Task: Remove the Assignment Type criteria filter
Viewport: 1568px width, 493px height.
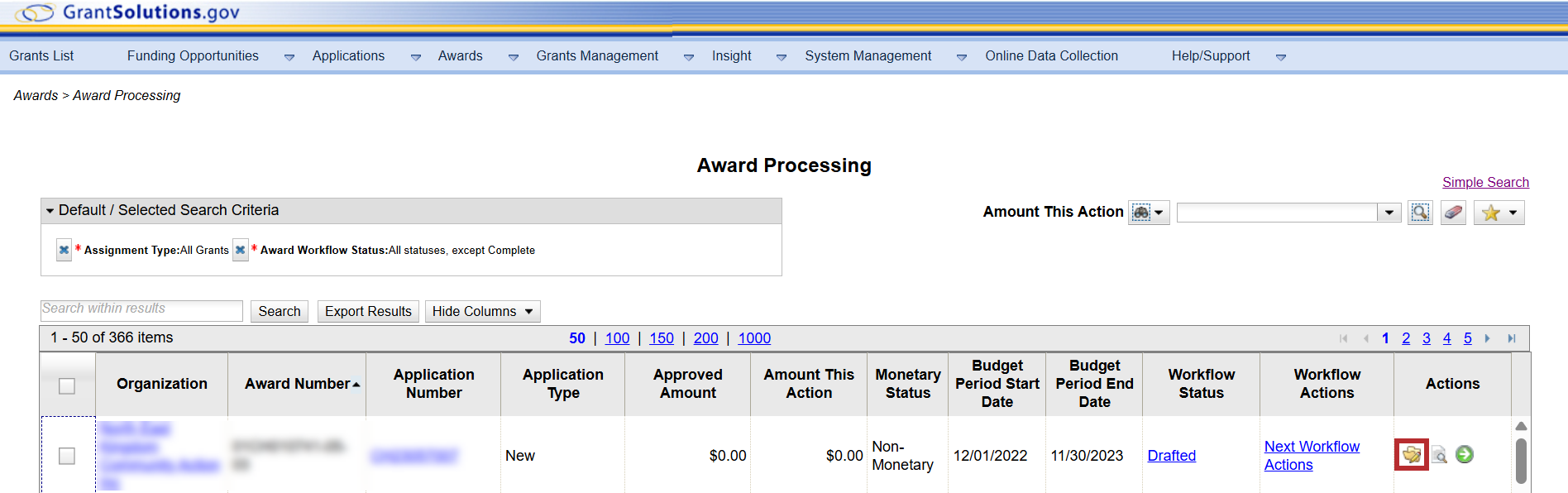Action: pyautogui.click(x=64, y=250)
